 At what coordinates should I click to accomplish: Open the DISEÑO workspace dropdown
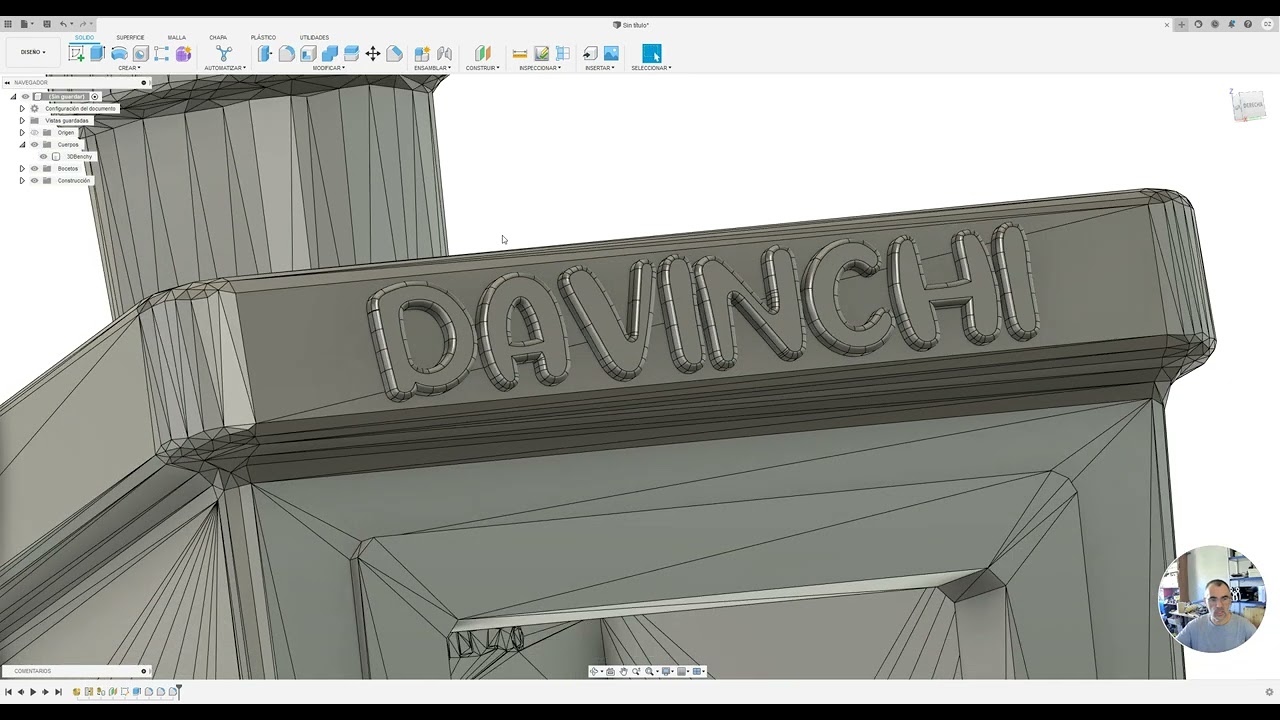click(33, 52)
